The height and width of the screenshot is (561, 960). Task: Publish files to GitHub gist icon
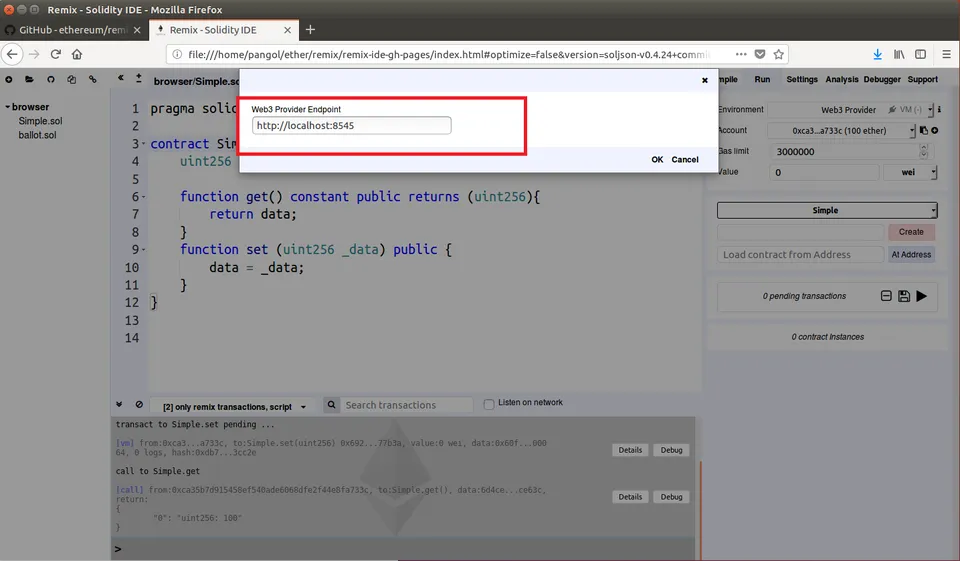click(x=51, y=80)
